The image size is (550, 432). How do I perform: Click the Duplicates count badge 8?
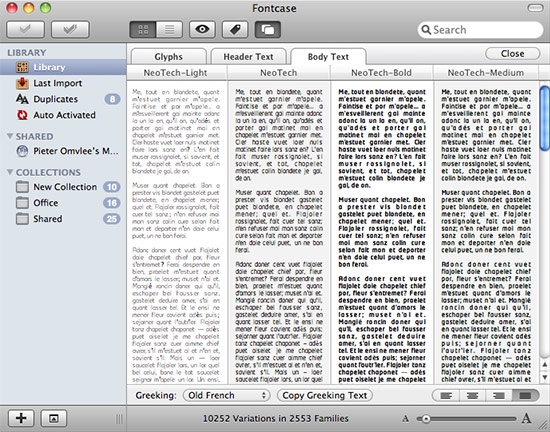tap(112, 99)
